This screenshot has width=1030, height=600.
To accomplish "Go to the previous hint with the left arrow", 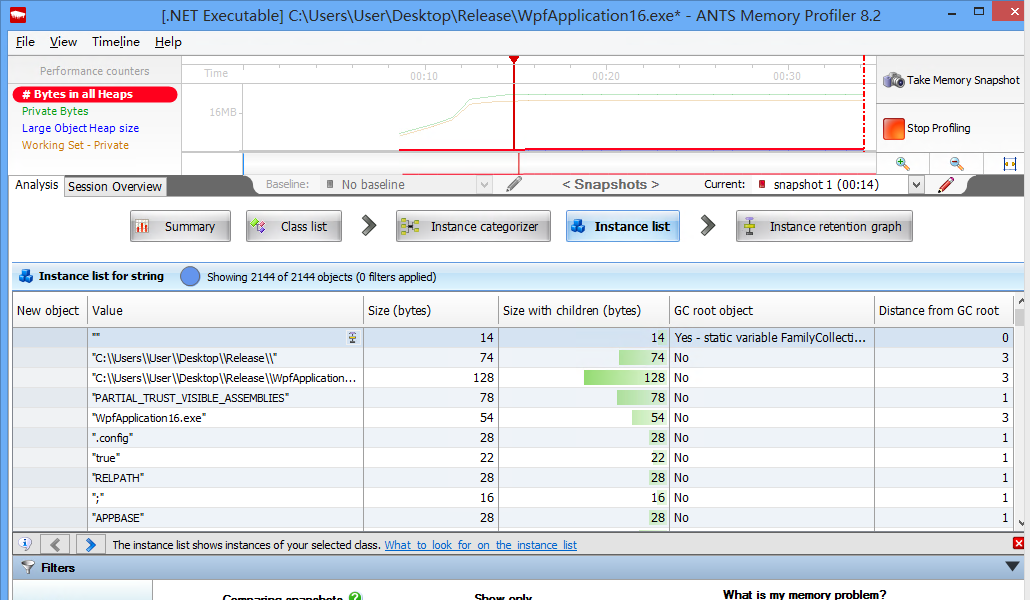I will [x=55, y=544].
